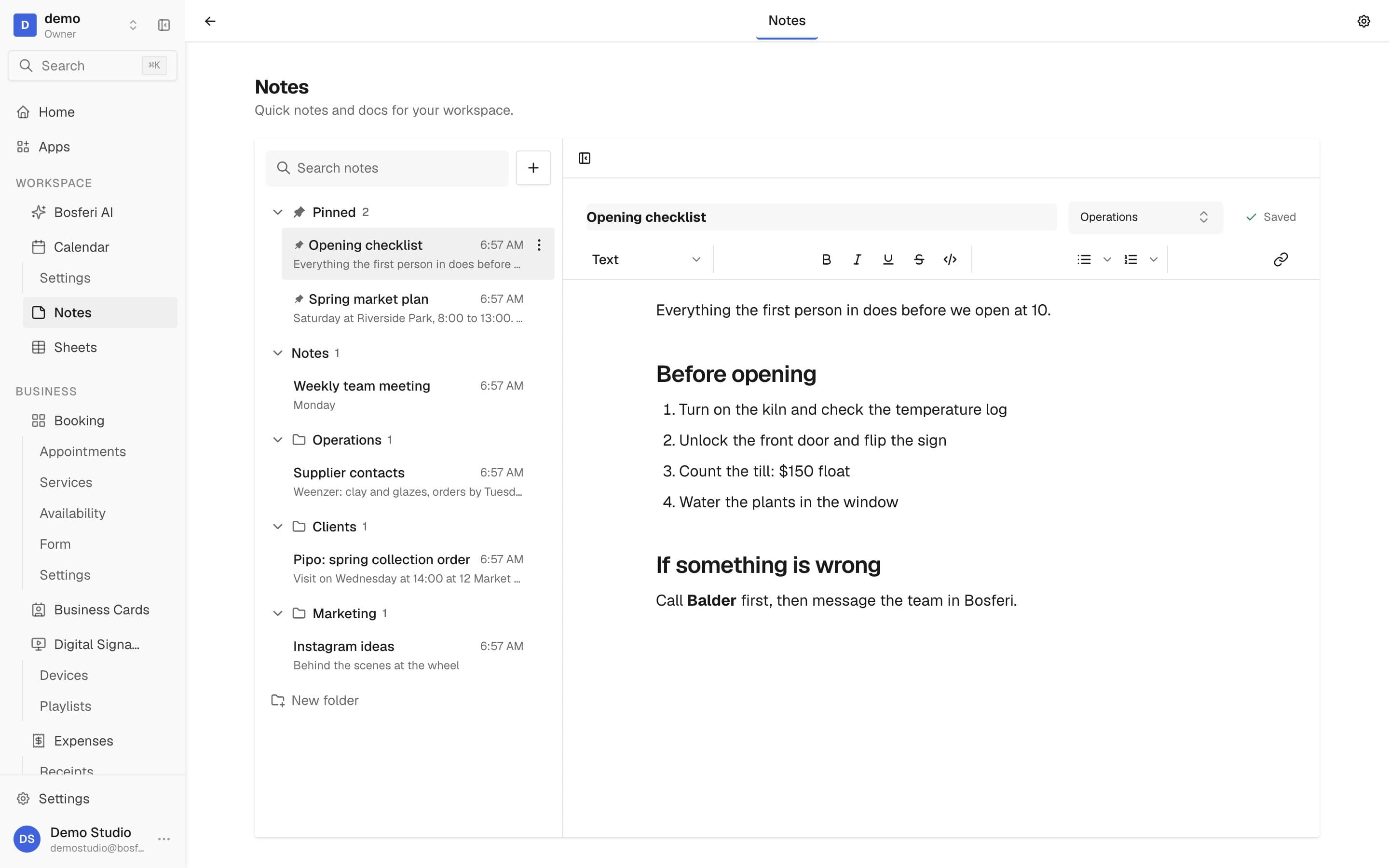Open Demo Studio account options
1389x868 pixels.
point(164,839)
